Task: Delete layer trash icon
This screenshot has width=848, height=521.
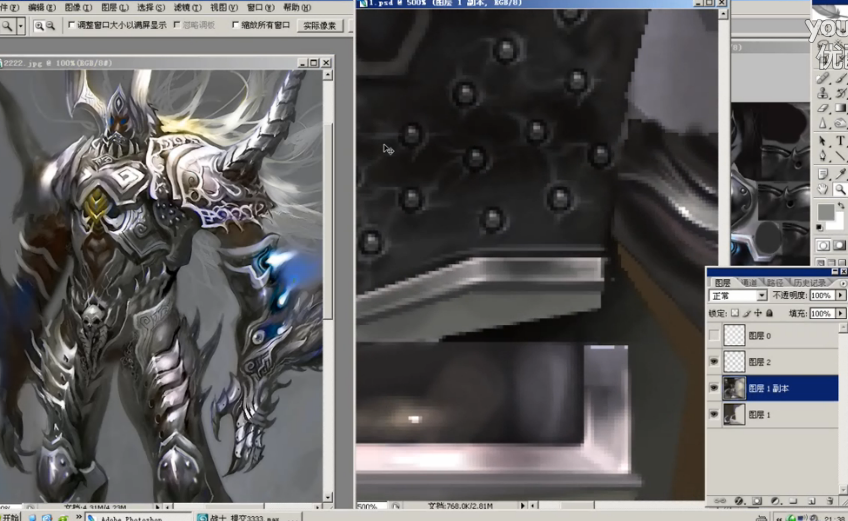Action: [x=830, y=501]
